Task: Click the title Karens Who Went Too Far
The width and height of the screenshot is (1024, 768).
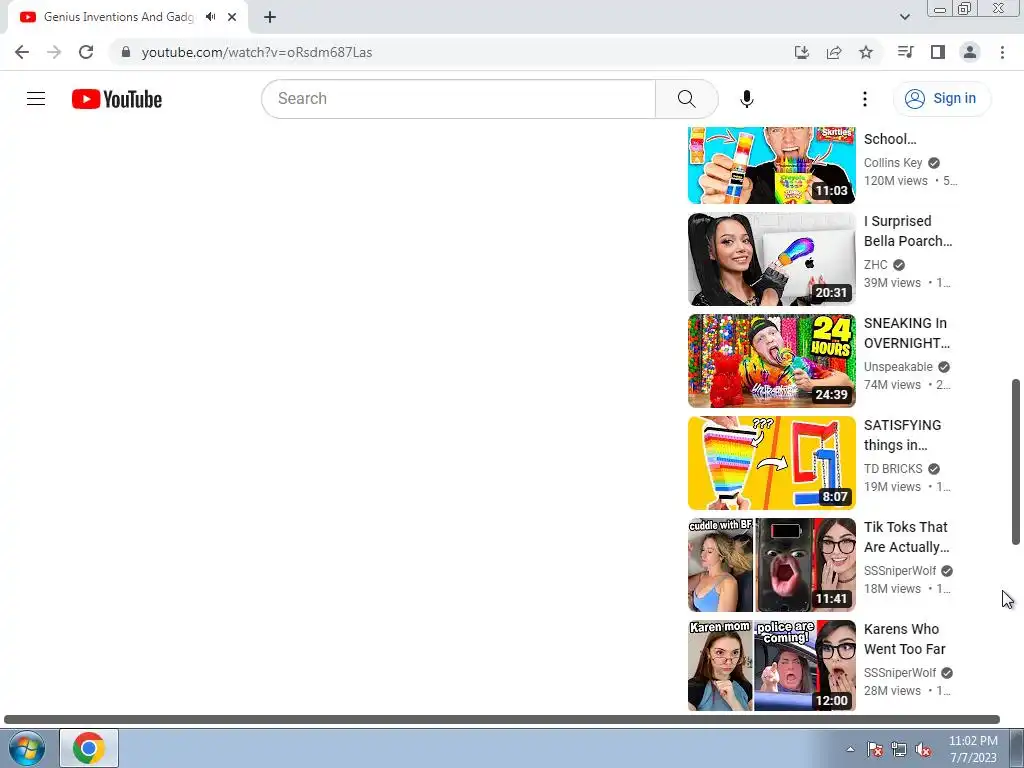Action: click(905, 639)
